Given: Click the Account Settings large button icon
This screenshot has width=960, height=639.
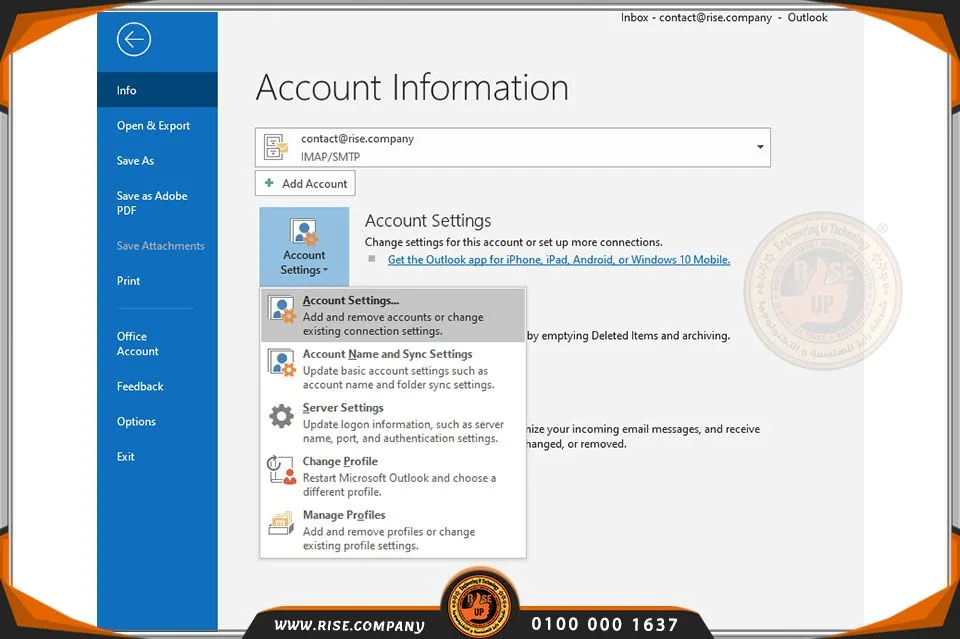Looking at the screenshot, I should click(304, 232).
